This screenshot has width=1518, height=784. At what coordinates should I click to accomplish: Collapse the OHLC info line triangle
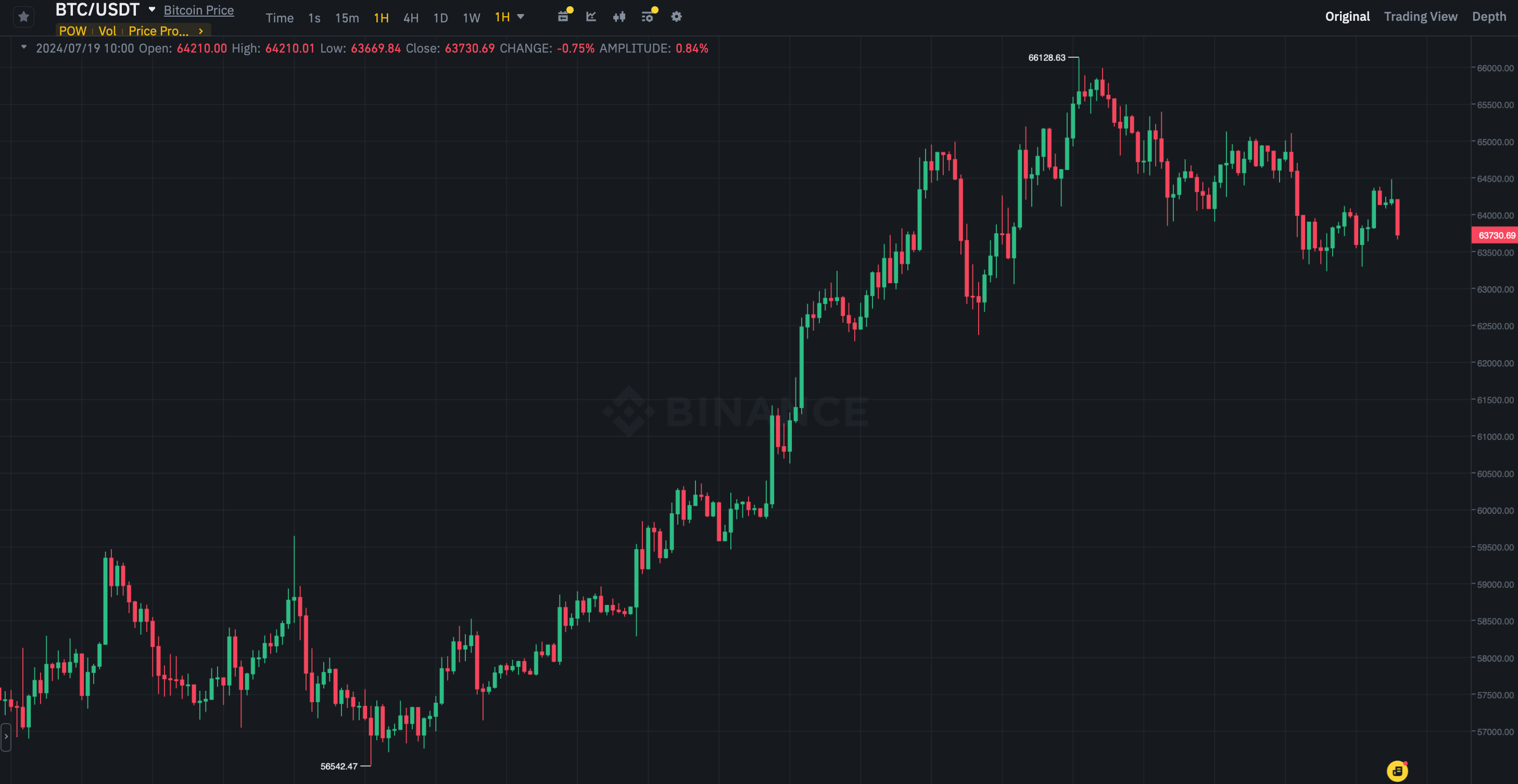[x=23, y=47]
